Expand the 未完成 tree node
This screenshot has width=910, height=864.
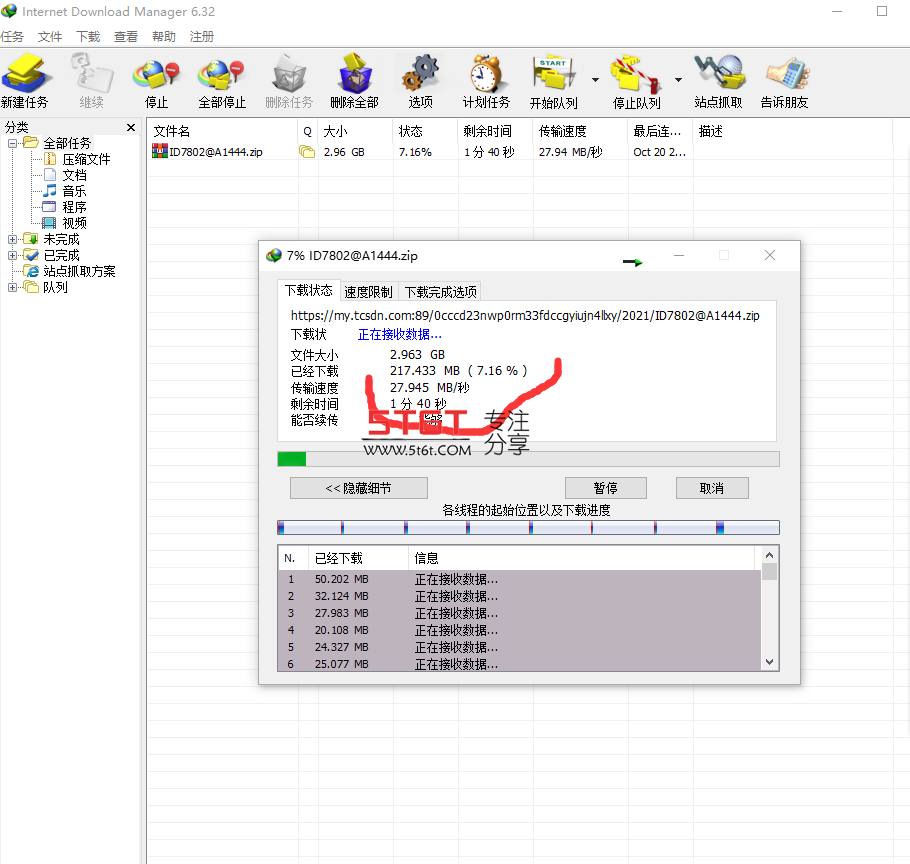[x=12, y=239]
